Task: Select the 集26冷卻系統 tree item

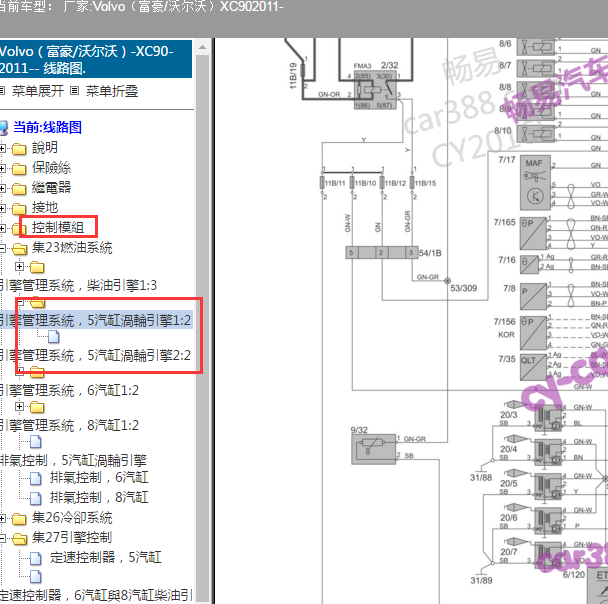Action: 72,518
